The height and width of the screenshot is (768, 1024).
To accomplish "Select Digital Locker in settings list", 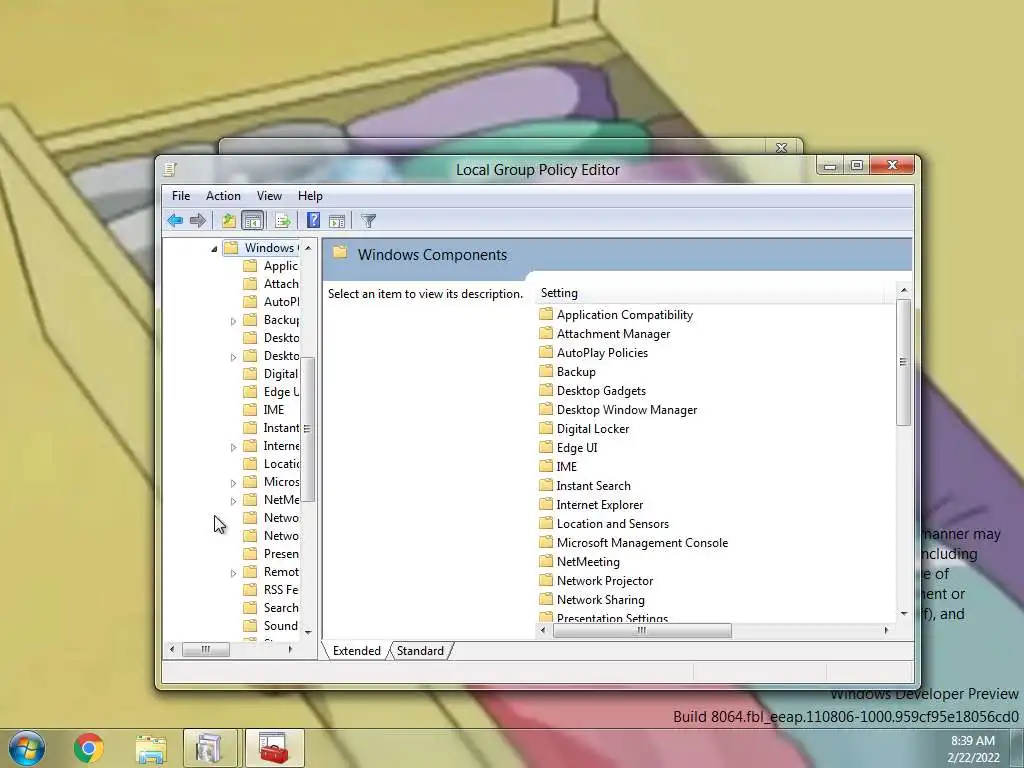I will click(584, 428).
